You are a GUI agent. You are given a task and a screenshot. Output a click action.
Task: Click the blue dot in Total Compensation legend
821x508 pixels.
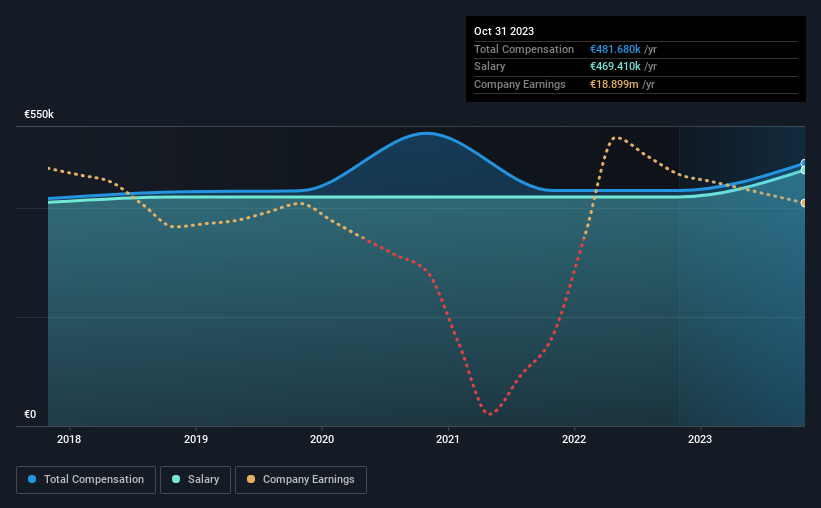coord(32,479)
